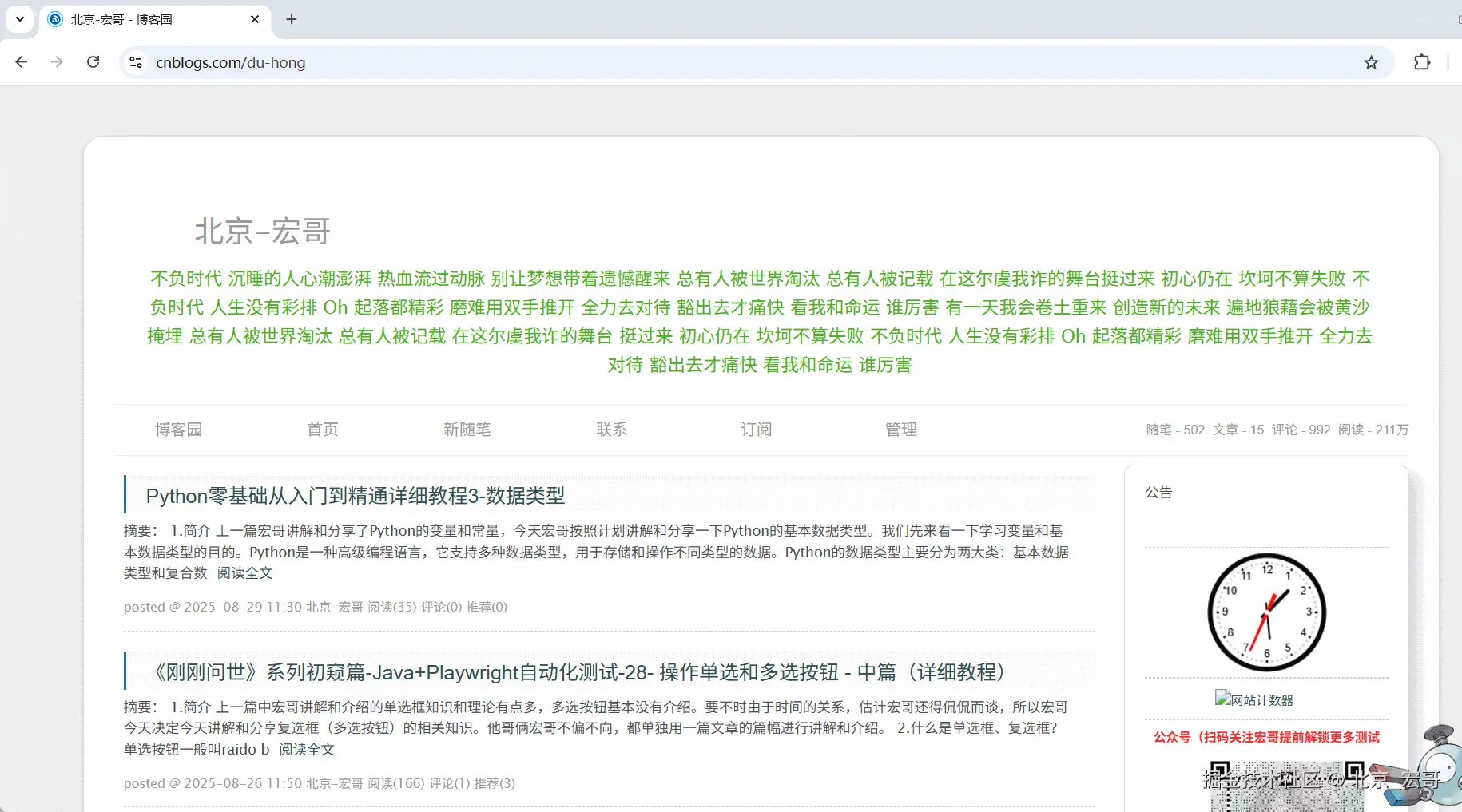Open a new tab with plus button
The height and width of the screenshot is (812, 1462).
[292, 19]
